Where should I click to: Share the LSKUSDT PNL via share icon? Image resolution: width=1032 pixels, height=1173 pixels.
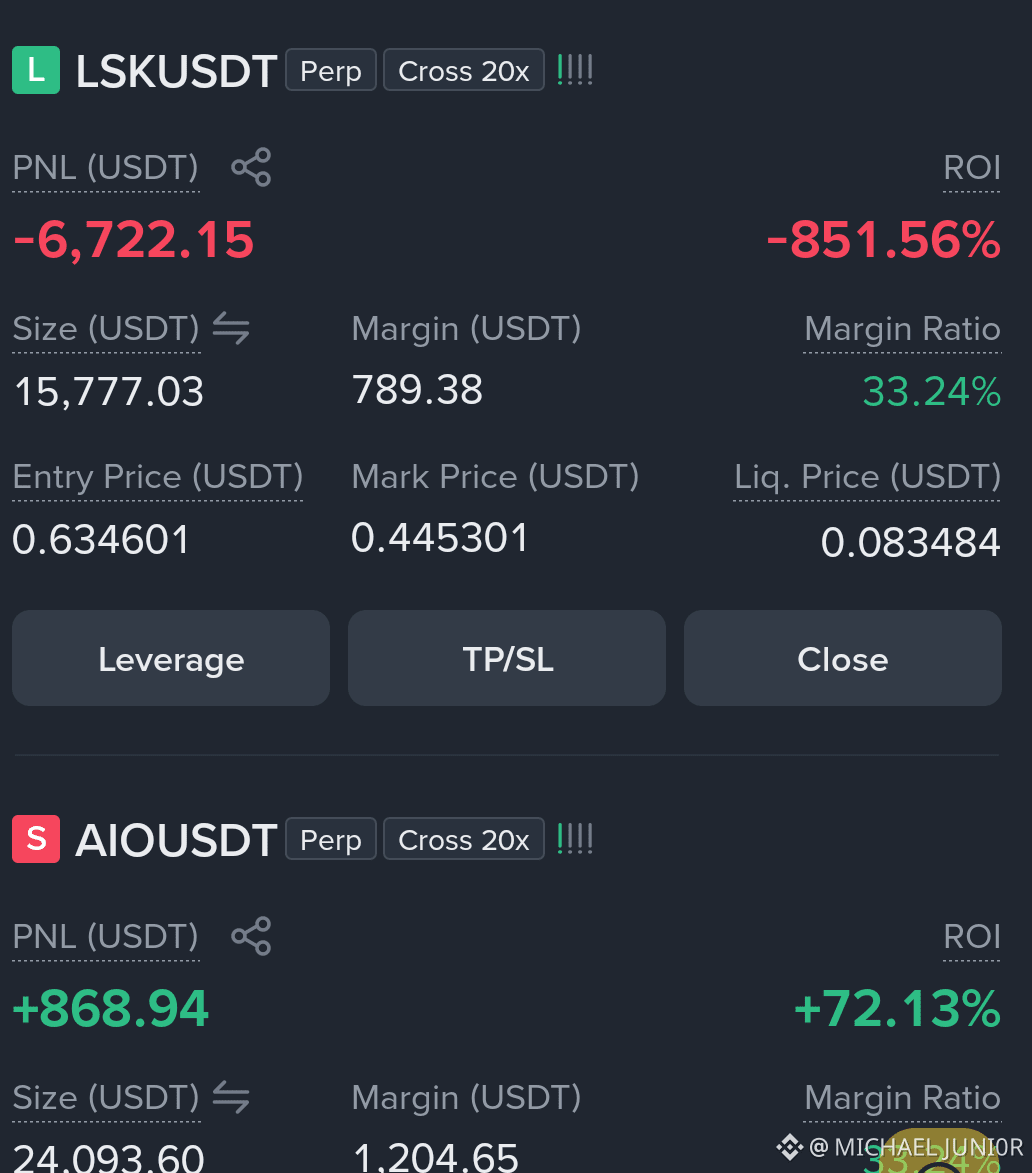coord(251,167)
